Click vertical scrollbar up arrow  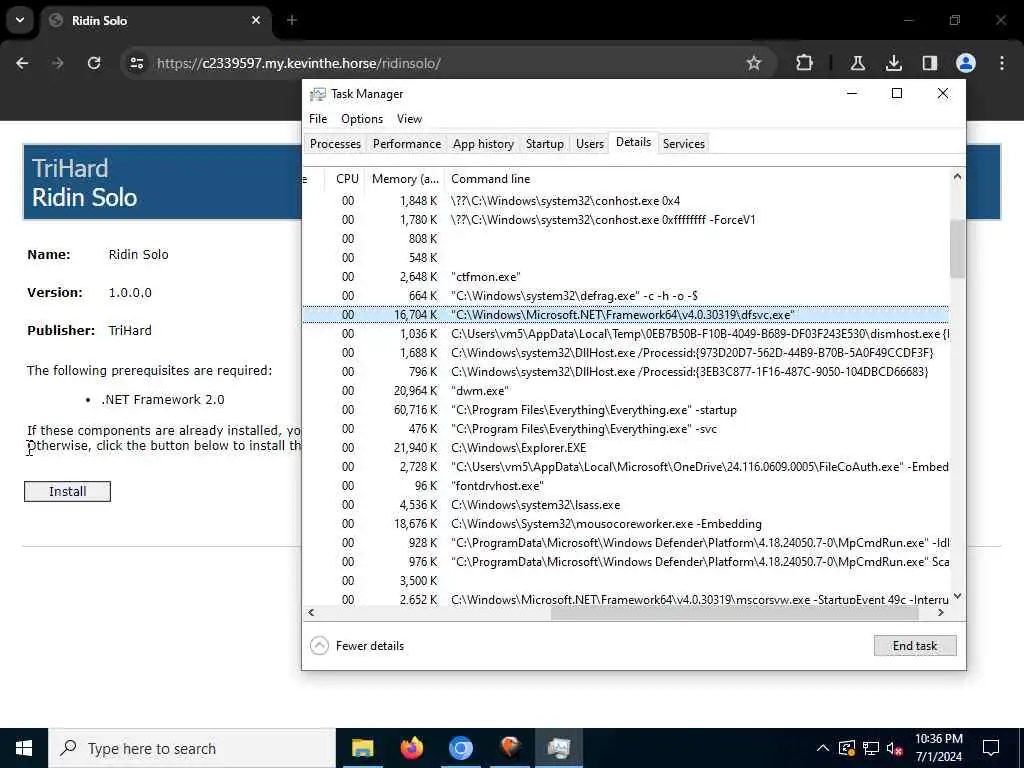pos(957,177)
